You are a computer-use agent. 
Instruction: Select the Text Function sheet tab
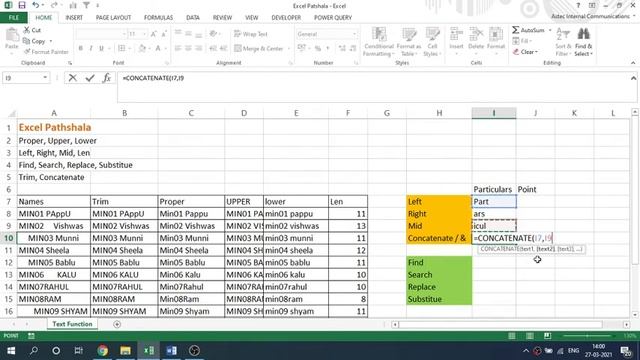[72, 324]
